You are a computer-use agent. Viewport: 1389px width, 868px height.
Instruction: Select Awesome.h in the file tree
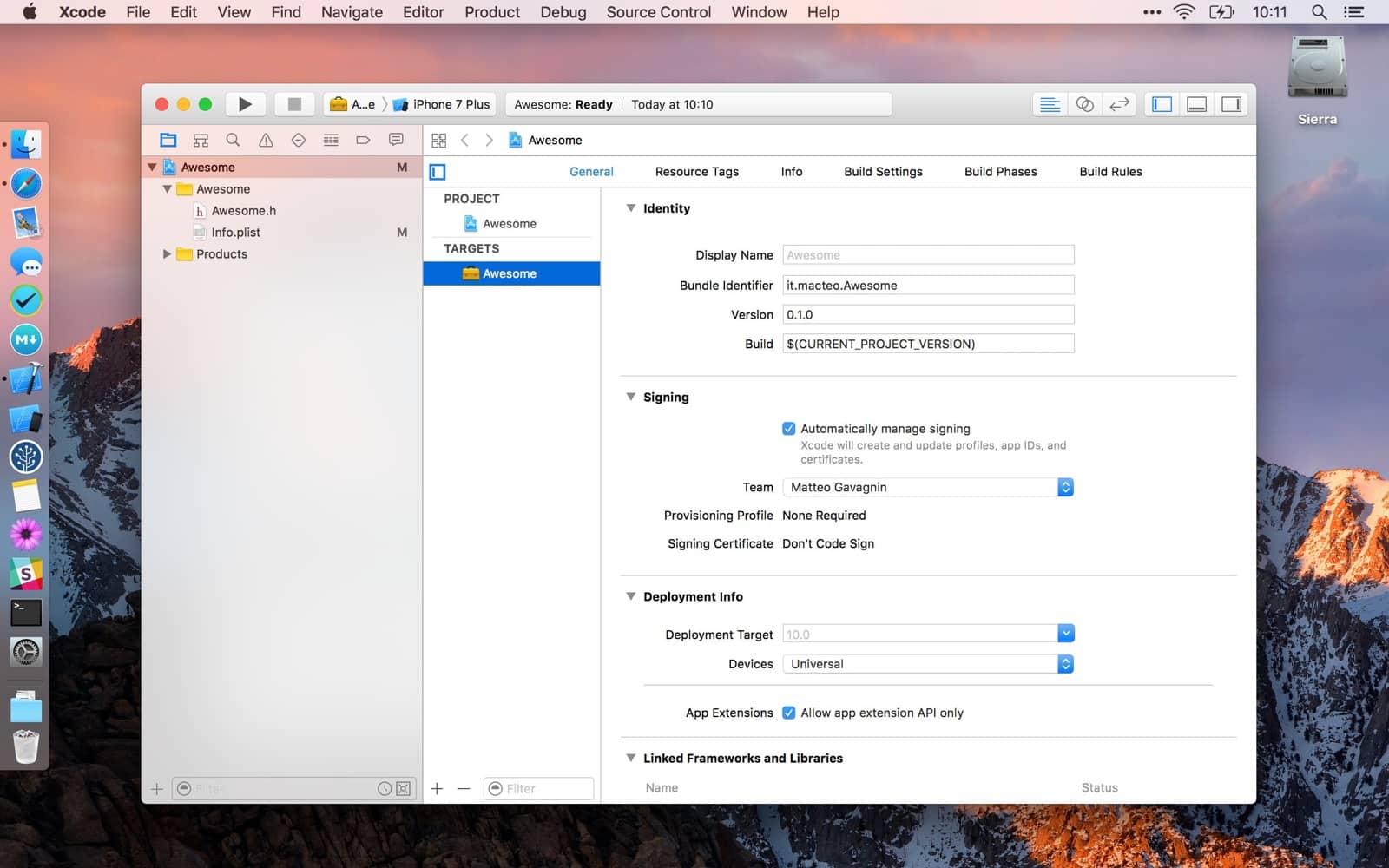click(x=243, y=211)
